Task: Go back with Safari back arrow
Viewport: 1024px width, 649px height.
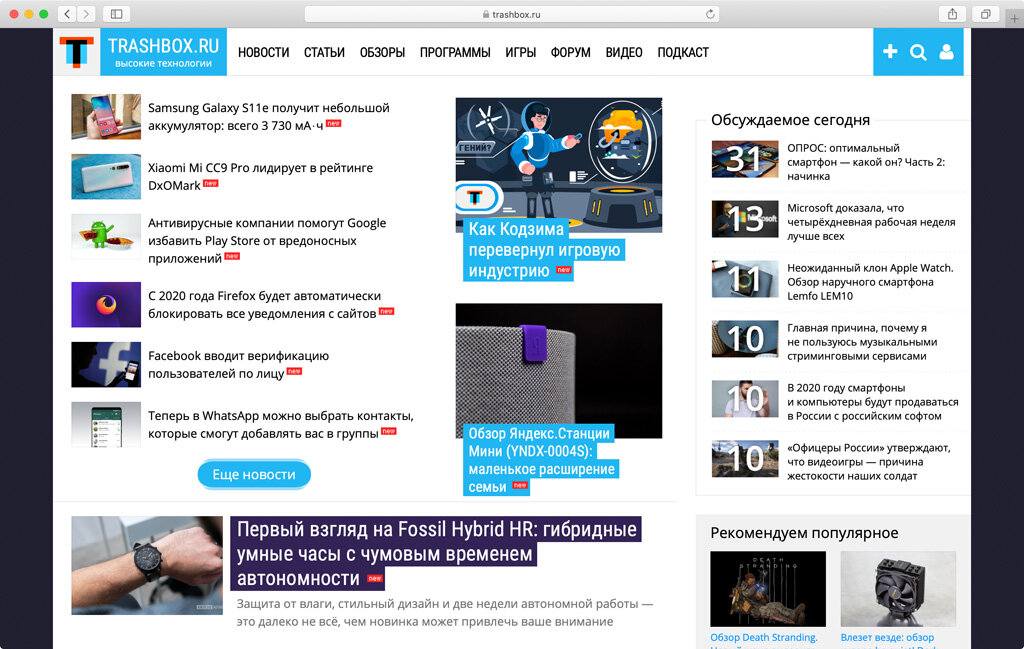Action: pos(67,14)
